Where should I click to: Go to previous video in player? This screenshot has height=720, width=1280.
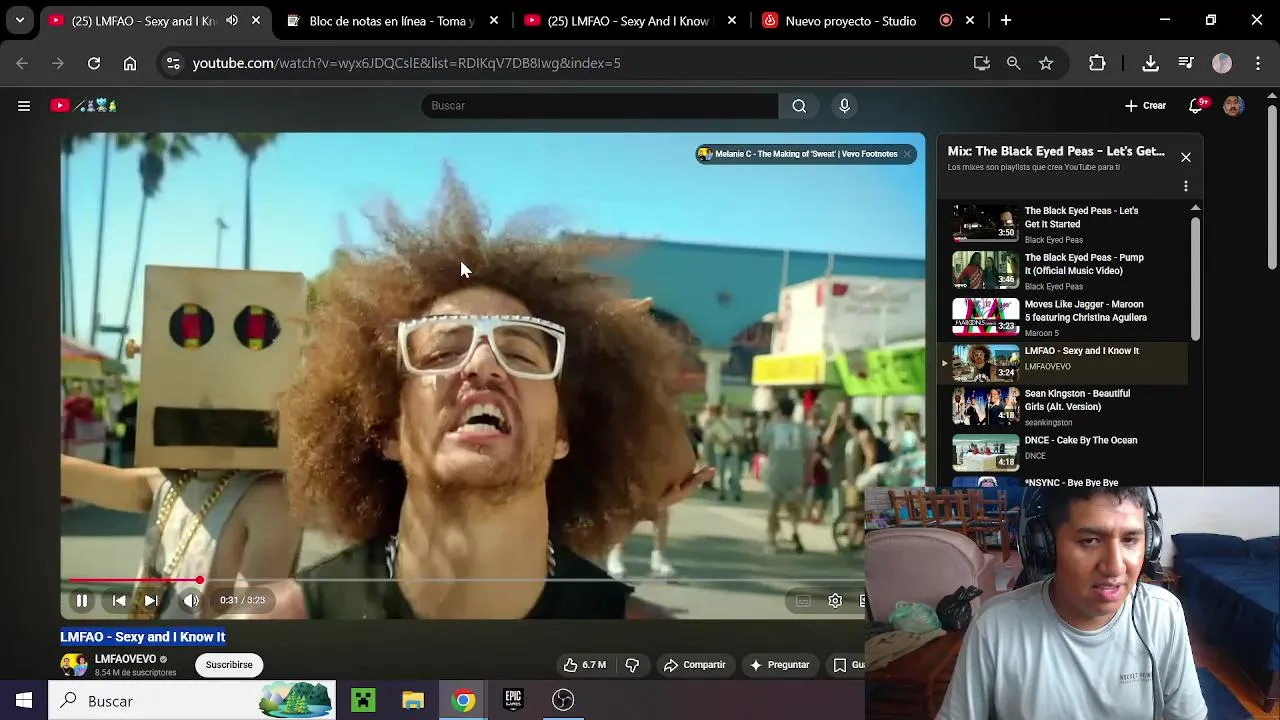coord(119,600)
